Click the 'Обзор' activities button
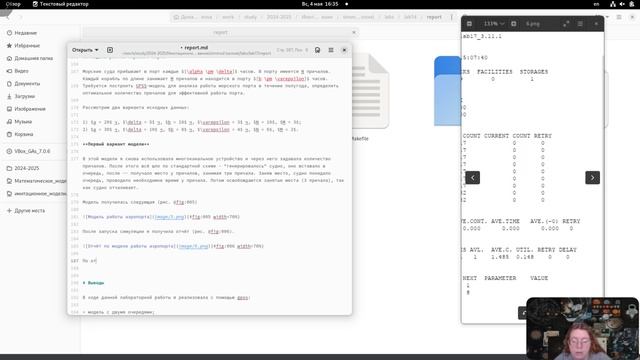Screen dimensions: 640x360 click(x=13, y=4)
